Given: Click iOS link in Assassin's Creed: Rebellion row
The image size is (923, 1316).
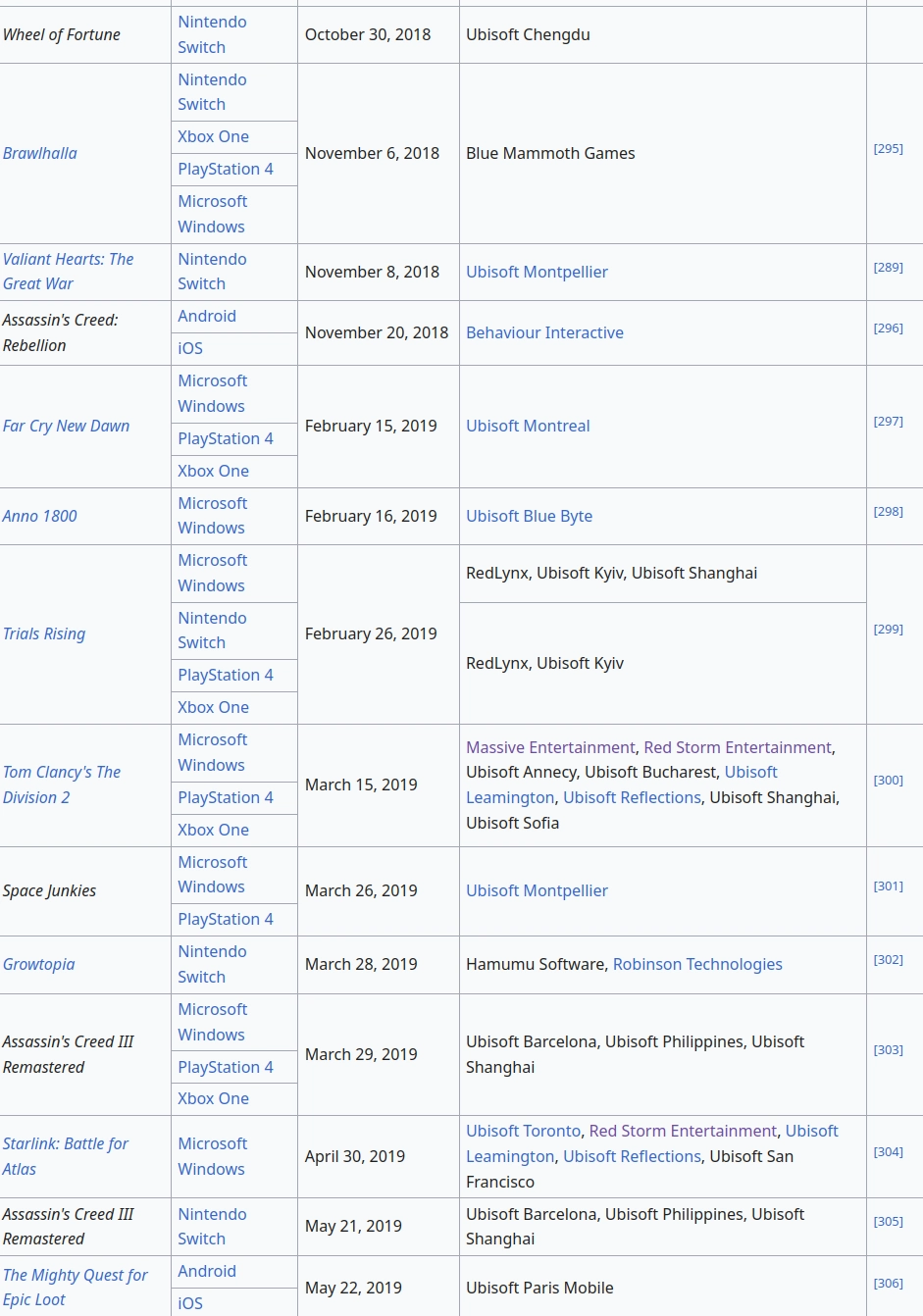Looking at the screenshot, I should 190,348.
